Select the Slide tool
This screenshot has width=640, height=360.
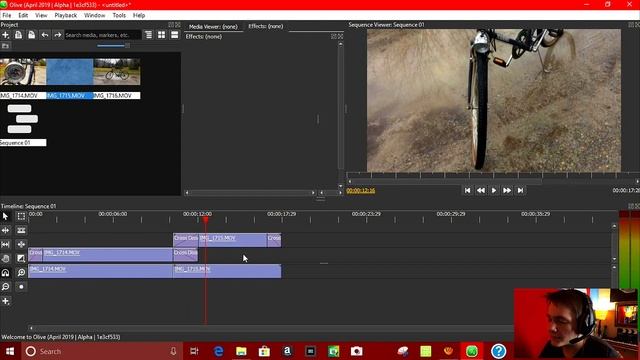(21, 244)
